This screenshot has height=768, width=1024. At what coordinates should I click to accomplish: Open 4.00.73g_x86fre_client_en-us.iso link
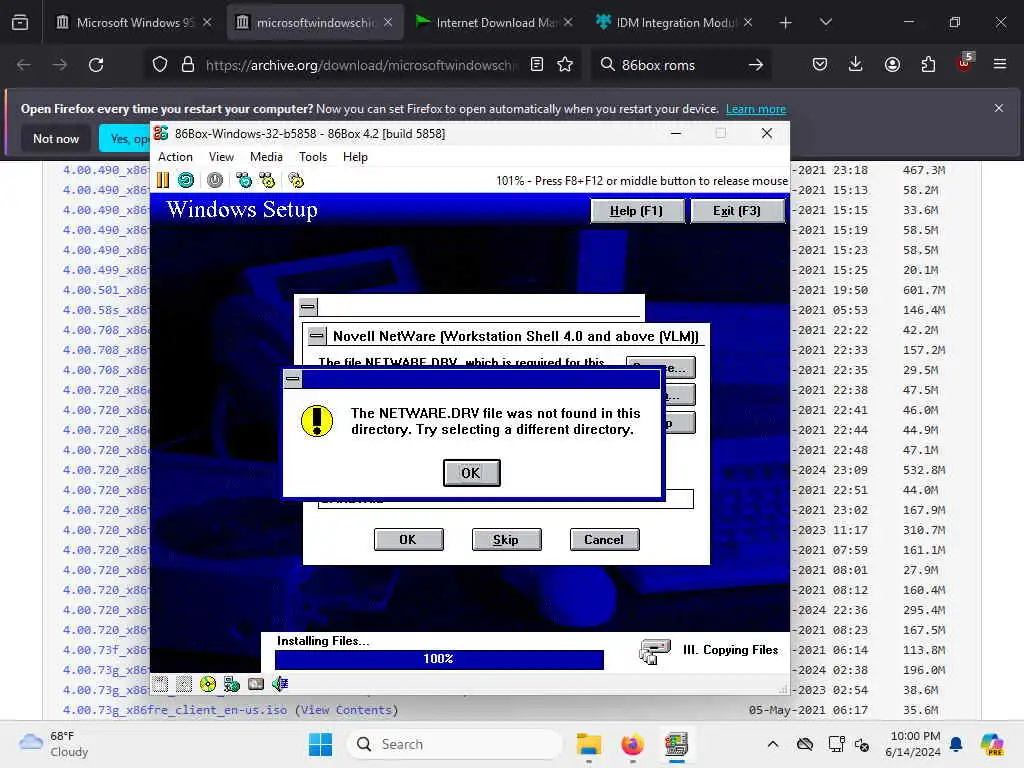175,710
